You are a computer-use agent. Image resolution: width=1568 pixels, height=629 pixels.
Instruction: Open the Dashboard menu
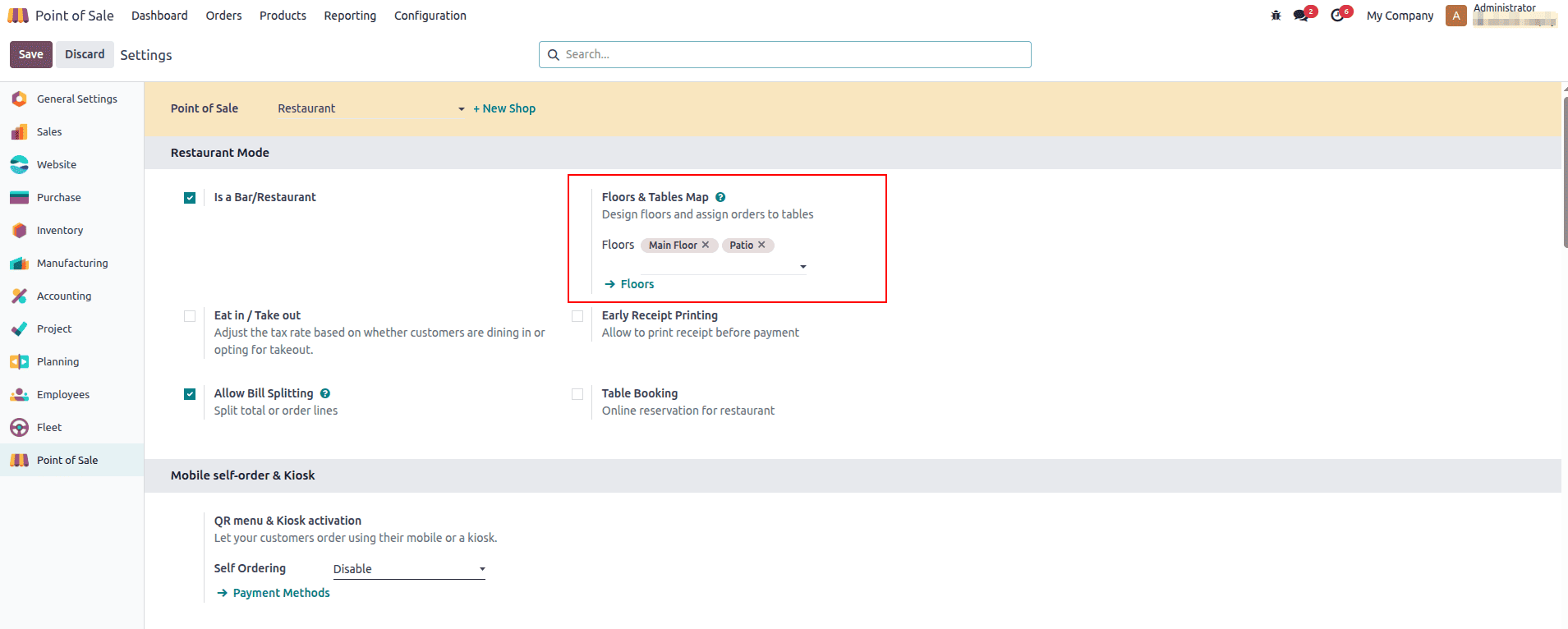pos(159,16)
